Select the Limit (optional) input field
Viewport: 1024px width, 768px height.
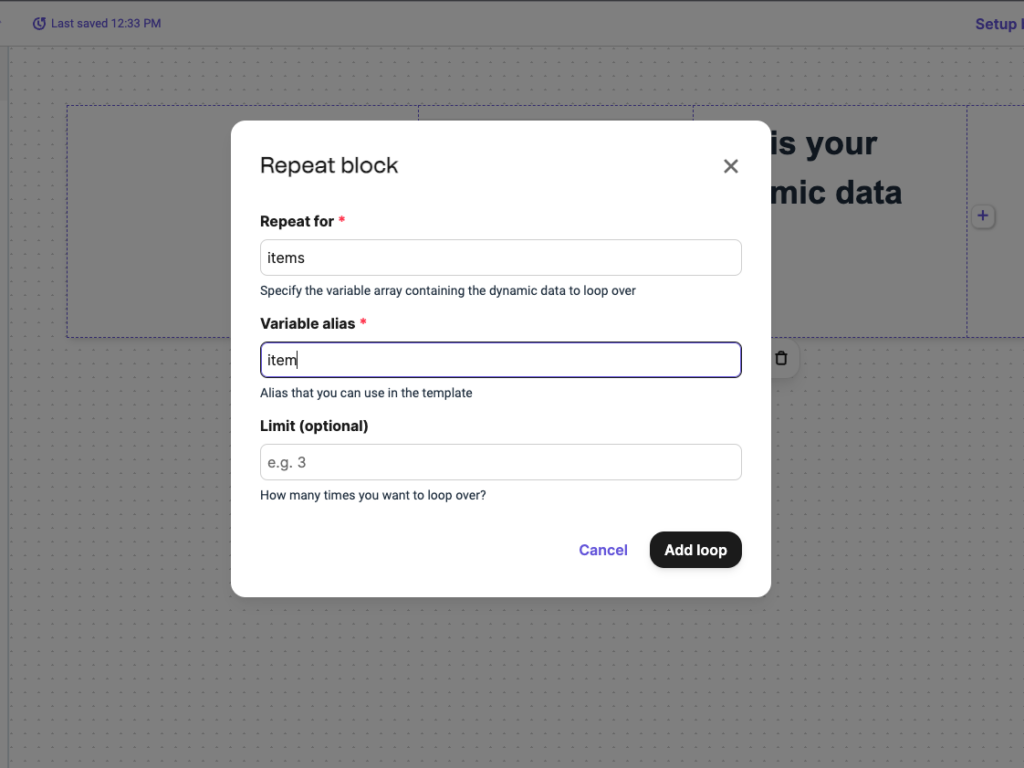(500, 462)
